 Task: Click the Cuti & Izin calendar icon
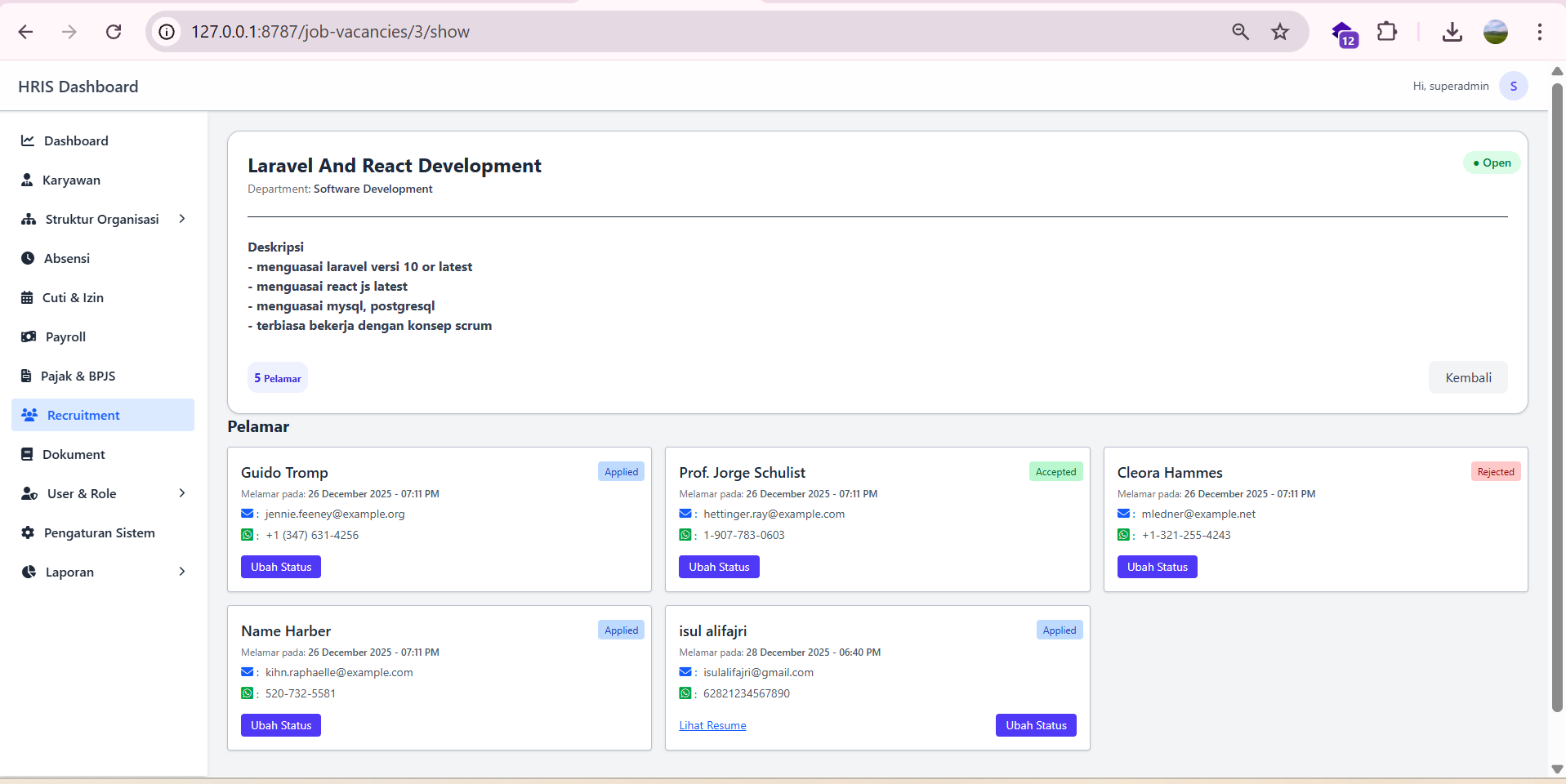click(x=27, y=297)
